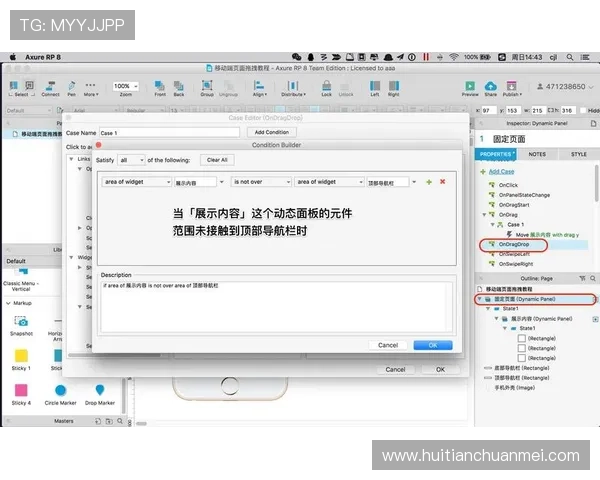Image resolution: width=600 pixels, height=480 pixels.
Task: Select the OnClick event
Action: 508,185
